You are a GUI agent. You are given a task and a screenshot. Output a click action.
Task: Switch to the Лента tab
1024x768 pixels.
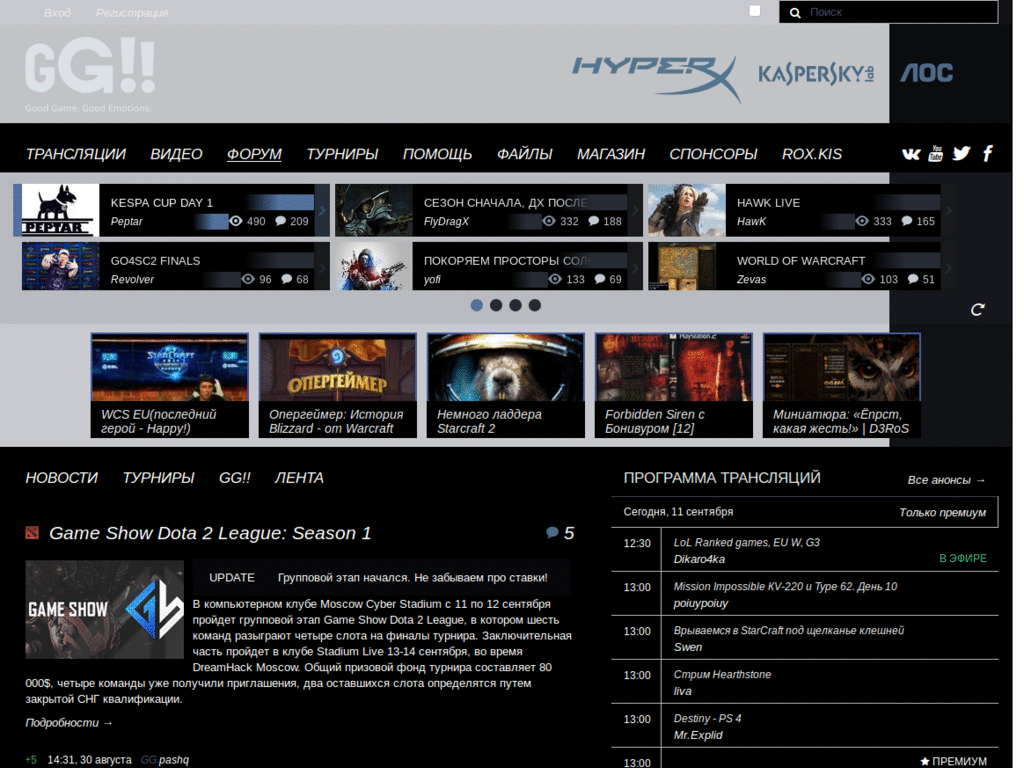(x=299, y=478)
